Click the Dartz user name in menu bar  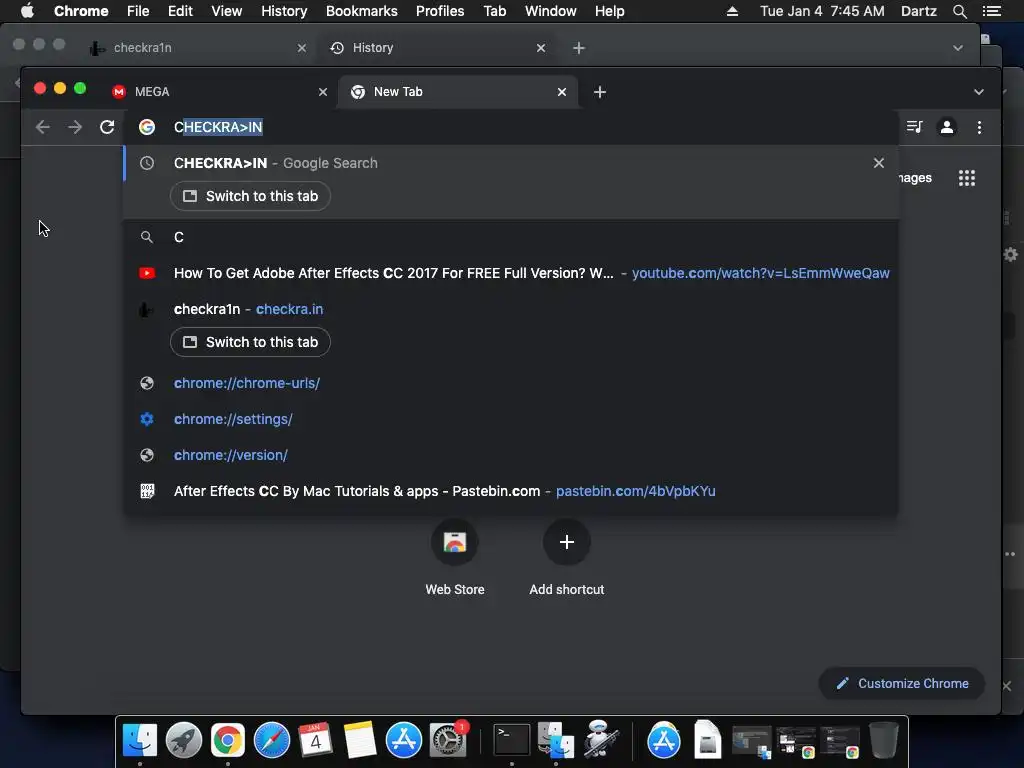[918, 11]
